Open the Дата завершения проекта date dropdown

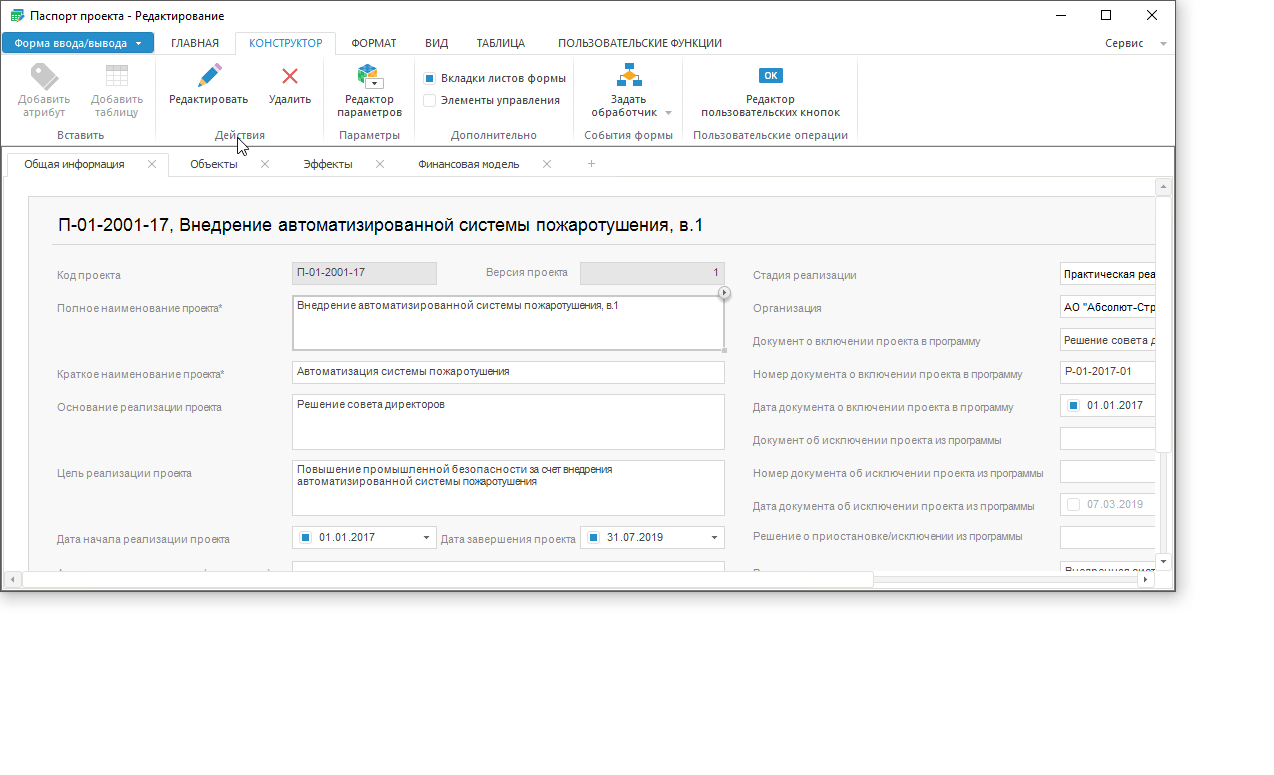point(715,538)
